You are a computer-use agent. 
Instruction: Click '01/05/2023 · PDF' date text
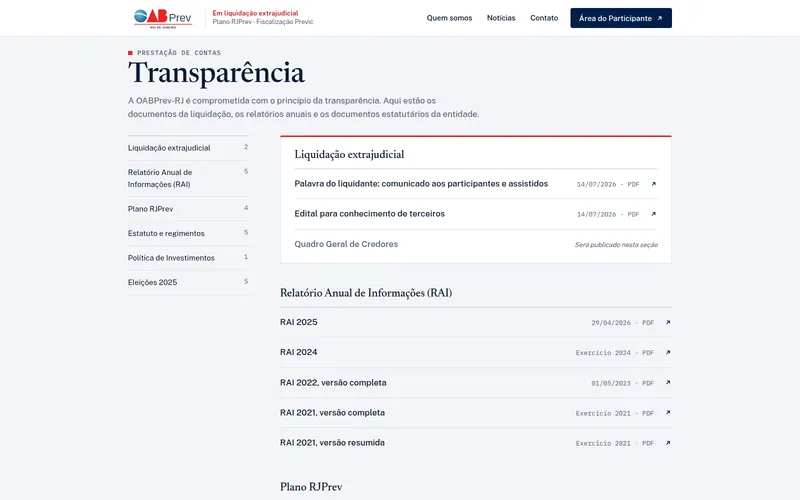click(622, 383)
